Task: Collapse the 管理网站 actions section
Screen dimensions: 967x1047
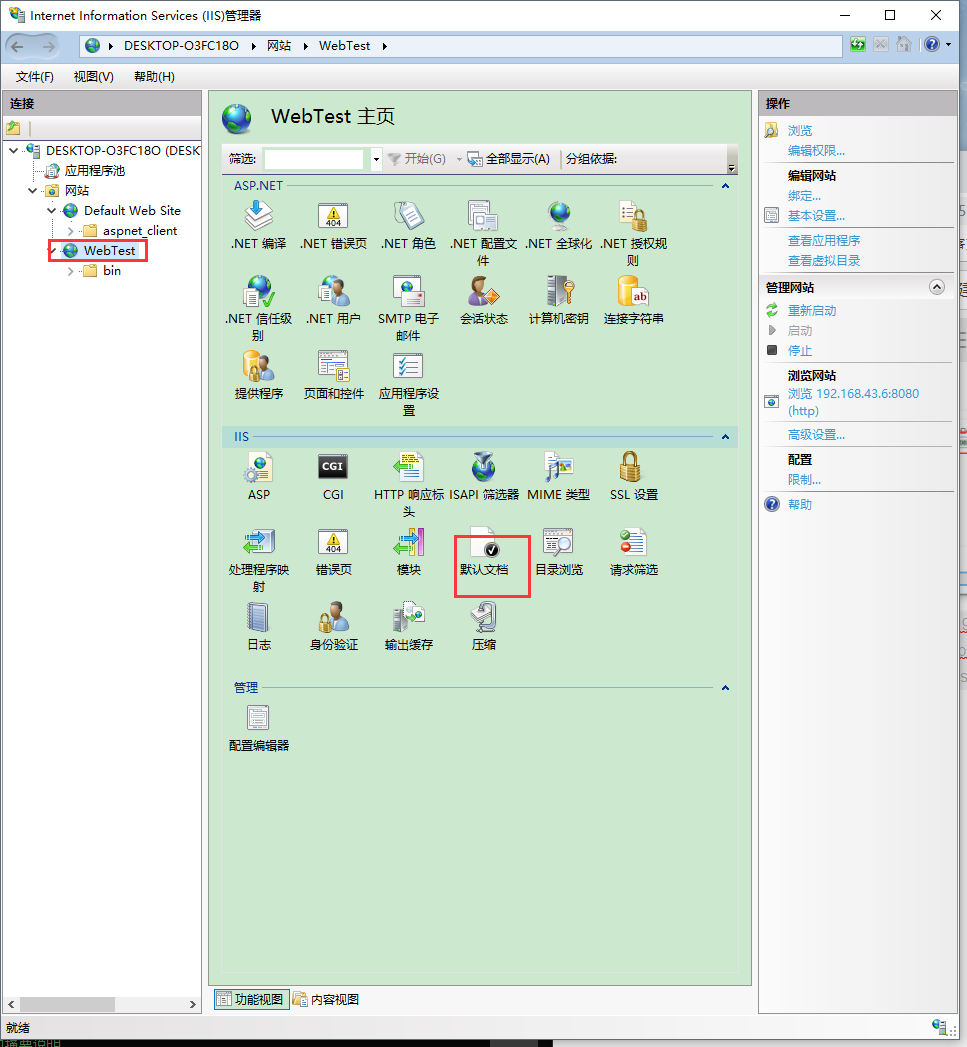Action: (937, 287)
